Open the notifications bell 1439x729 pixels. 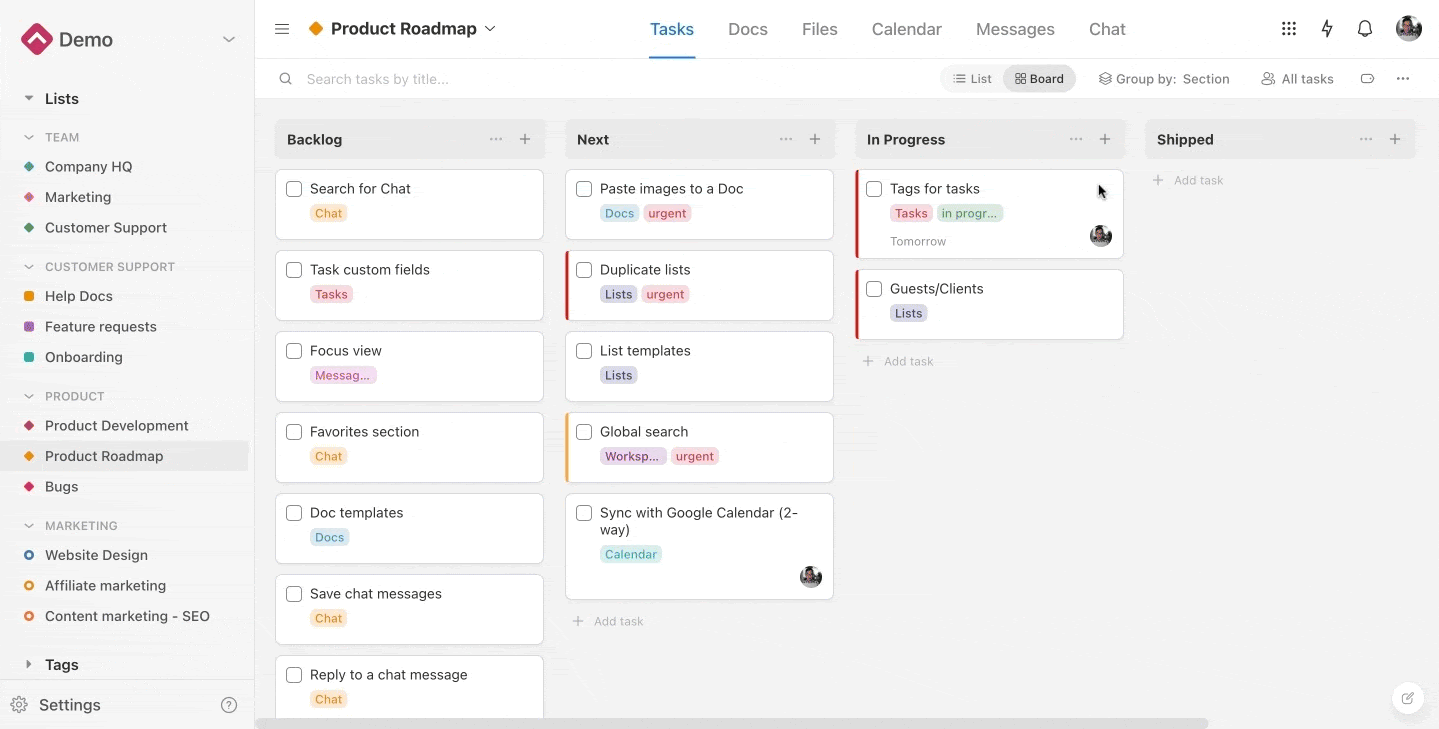[1364, 29]
